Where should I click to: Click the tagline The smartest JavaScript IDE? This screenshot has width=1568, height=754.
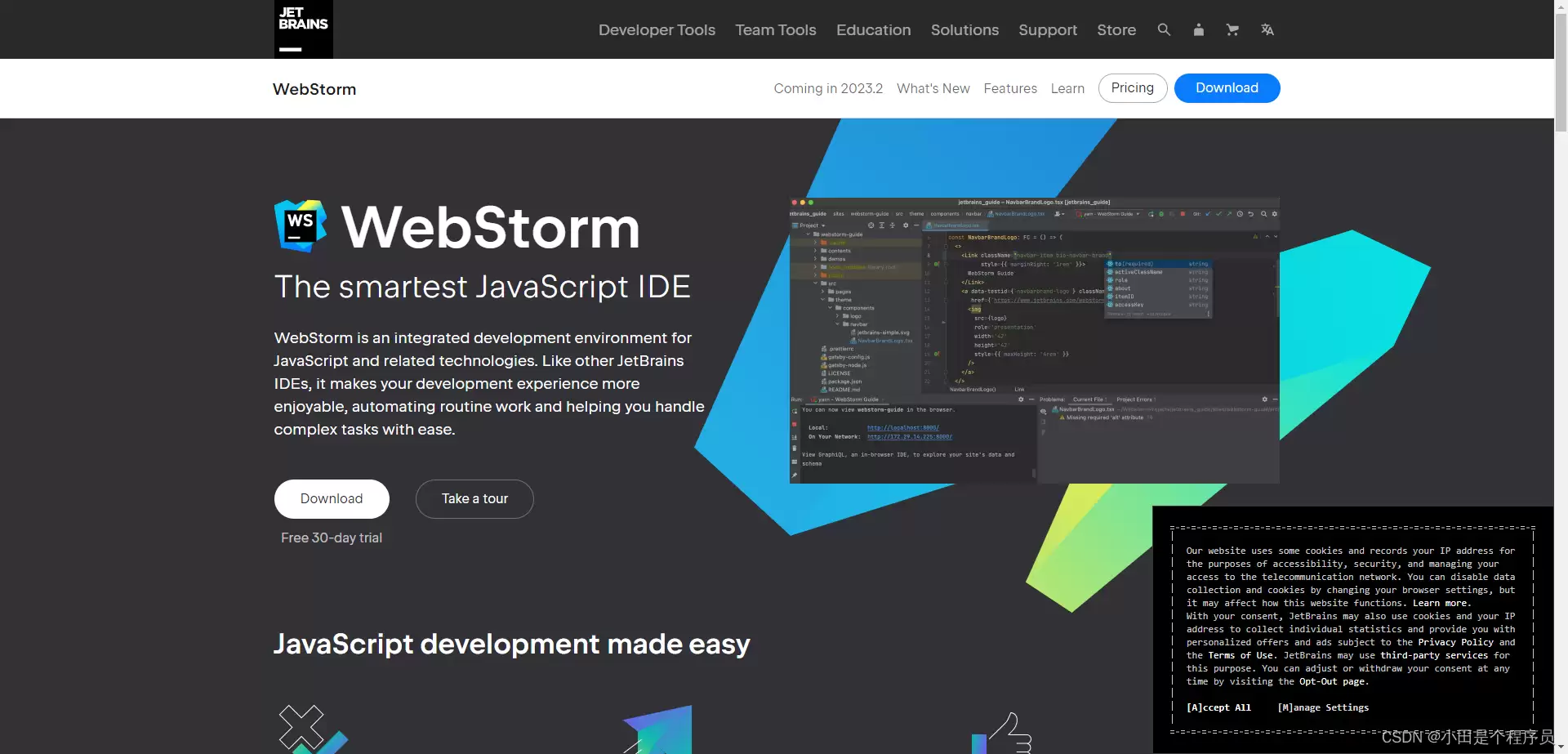point(482,287)
